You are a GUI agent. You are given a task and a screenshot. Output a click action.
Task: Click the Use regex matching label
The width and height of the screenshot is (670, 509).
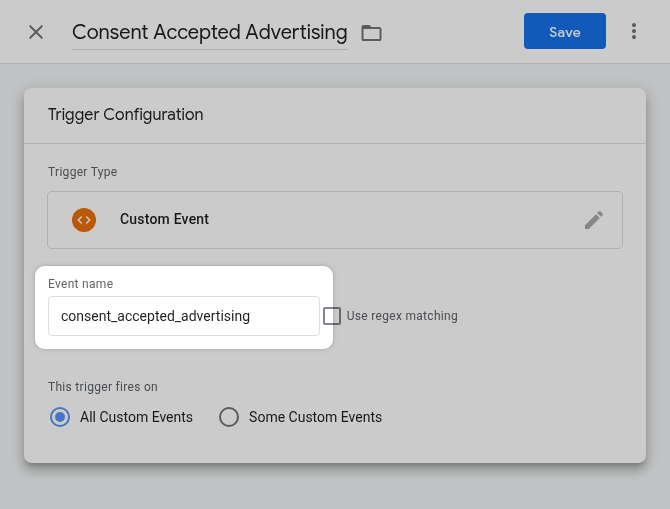pyautogui.click(x=402, y=316)
